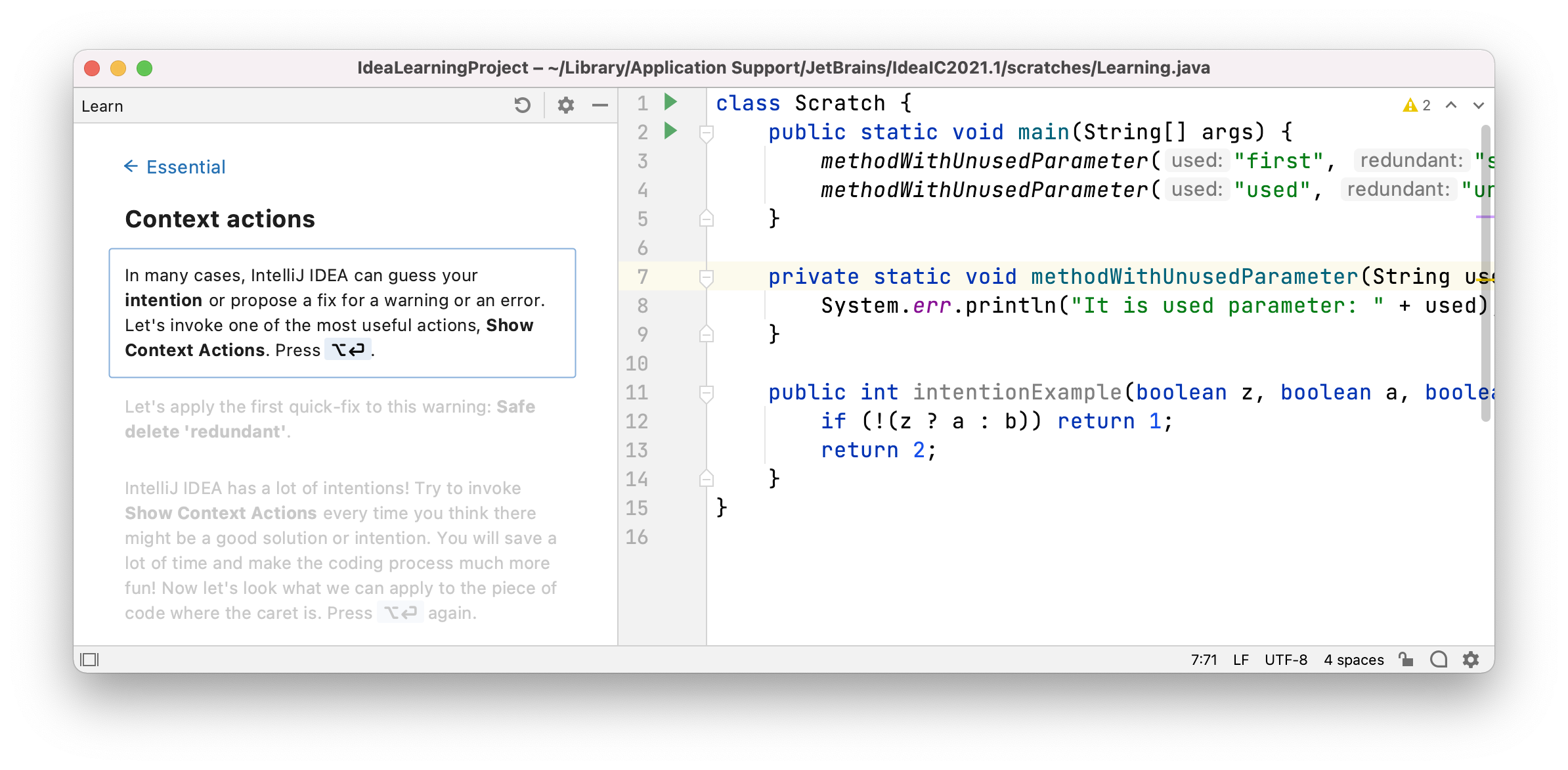The image size is (1568, 770).
Task: Run main method from line 2 gutter
Action: (670, 131)
